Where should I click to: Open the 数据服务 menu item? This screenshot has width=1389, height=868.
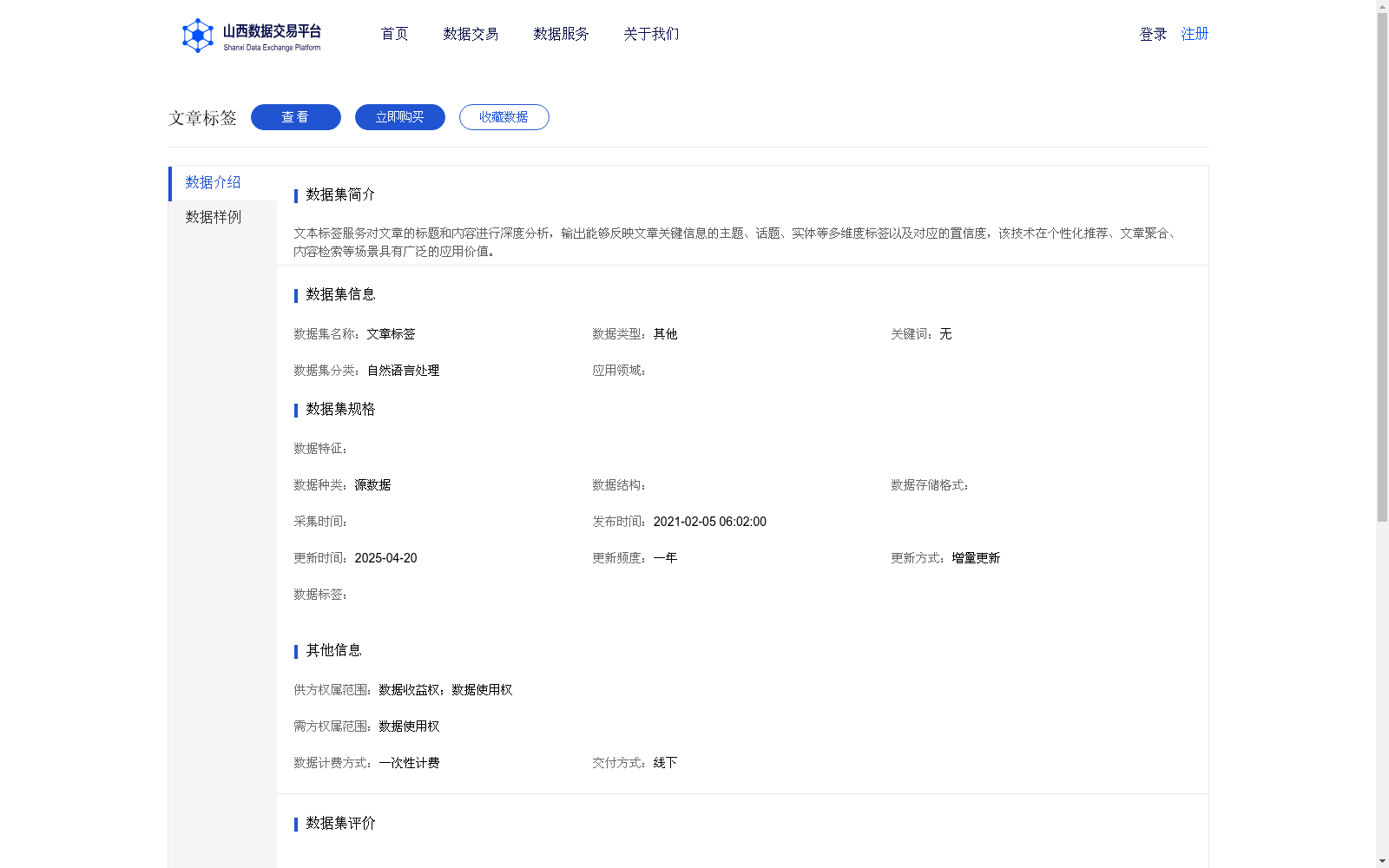(561, 34)
